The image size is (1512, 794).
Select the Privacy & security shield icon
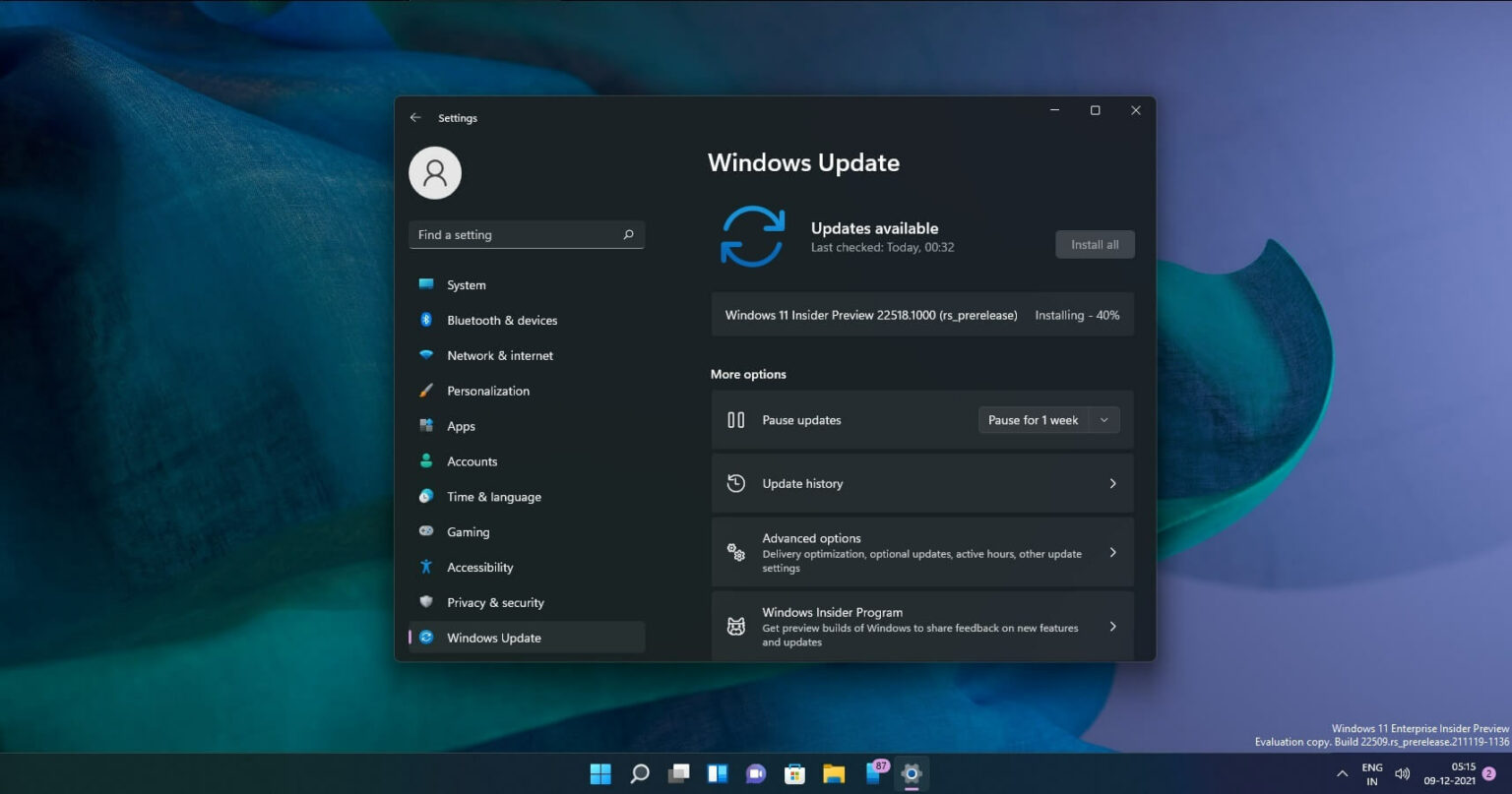coord(426,602)
